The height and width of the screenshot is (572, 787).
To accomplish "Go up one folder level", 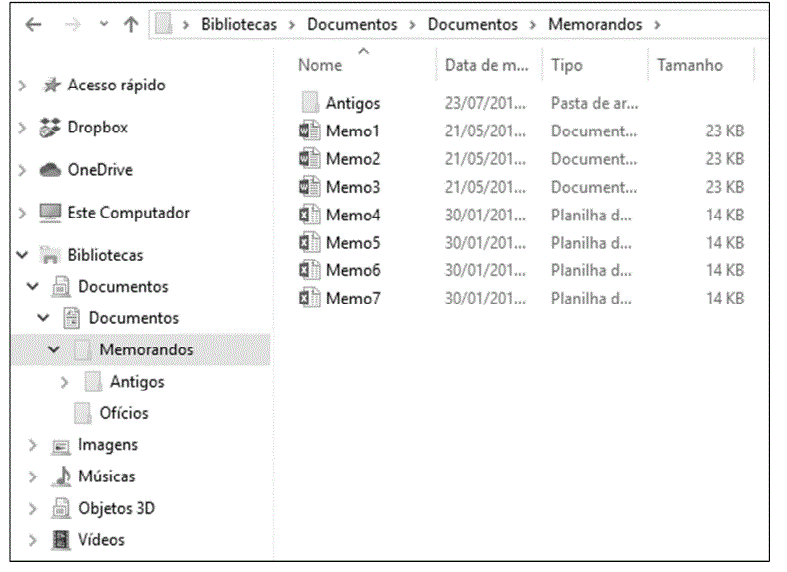I will 132,24.
